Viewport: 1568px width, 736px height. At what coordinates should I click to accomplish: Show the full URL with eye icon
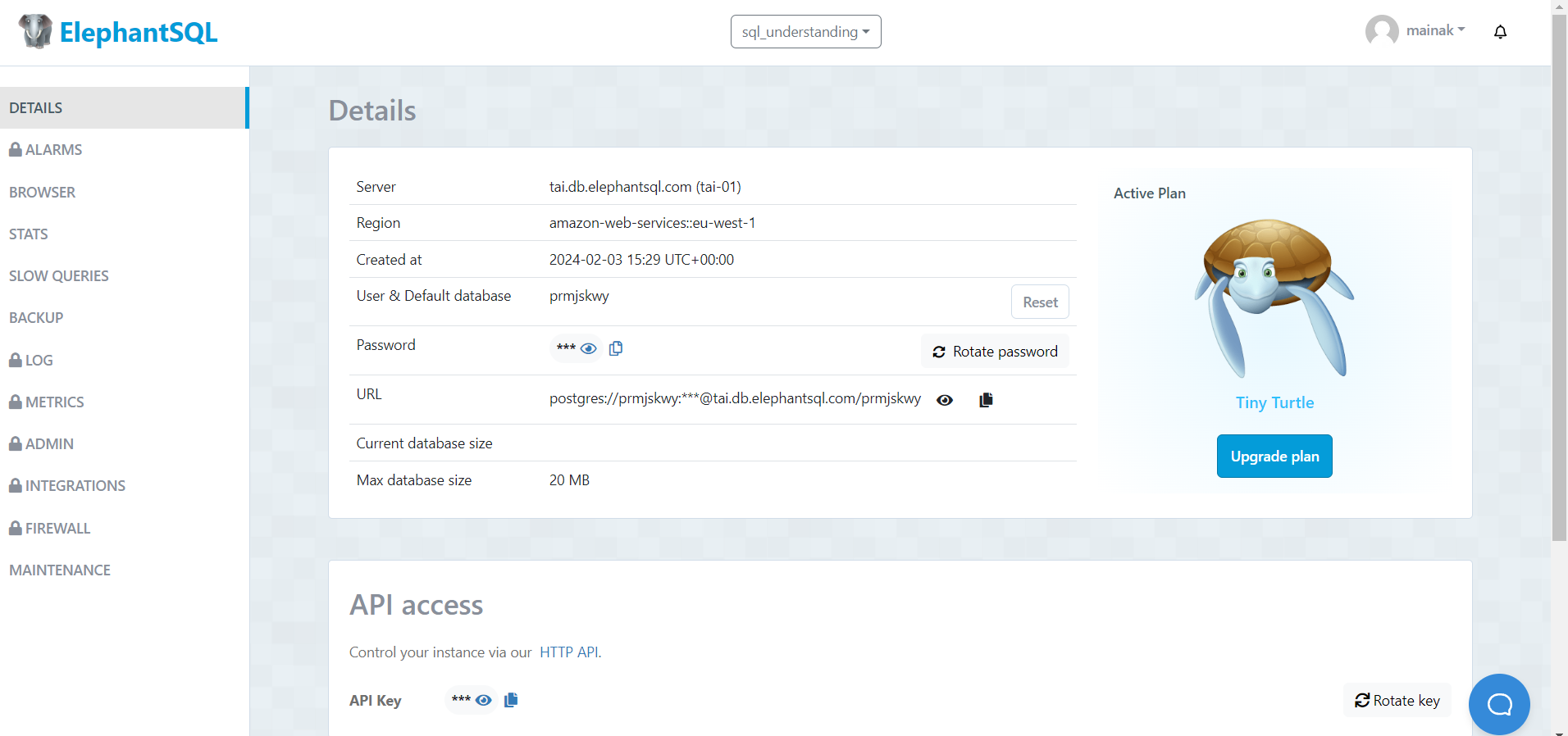(x=945, y=400)
